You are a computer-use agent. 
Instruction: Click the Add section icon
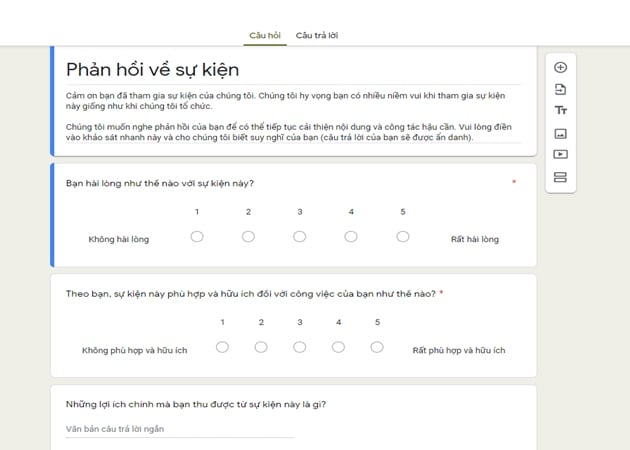560,177
